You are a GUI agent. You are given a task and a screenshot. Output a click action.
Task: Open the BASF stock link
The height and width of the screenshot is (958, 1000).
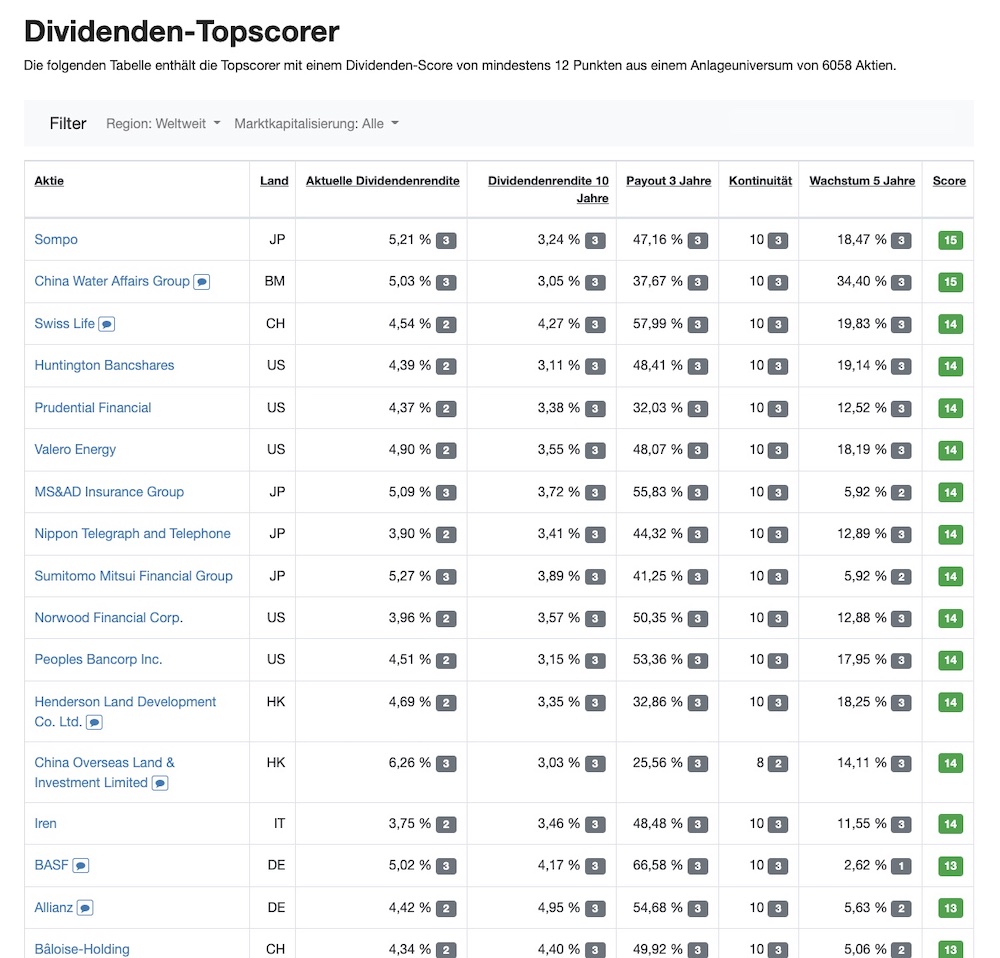click(51, 866)
